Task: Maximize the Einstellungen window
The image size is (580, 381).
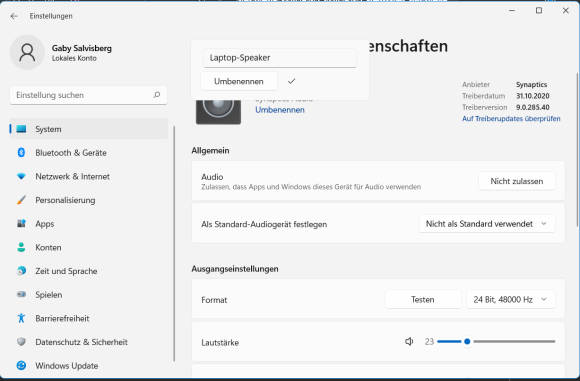Action: pyautogui.click(x=539, y=11)
